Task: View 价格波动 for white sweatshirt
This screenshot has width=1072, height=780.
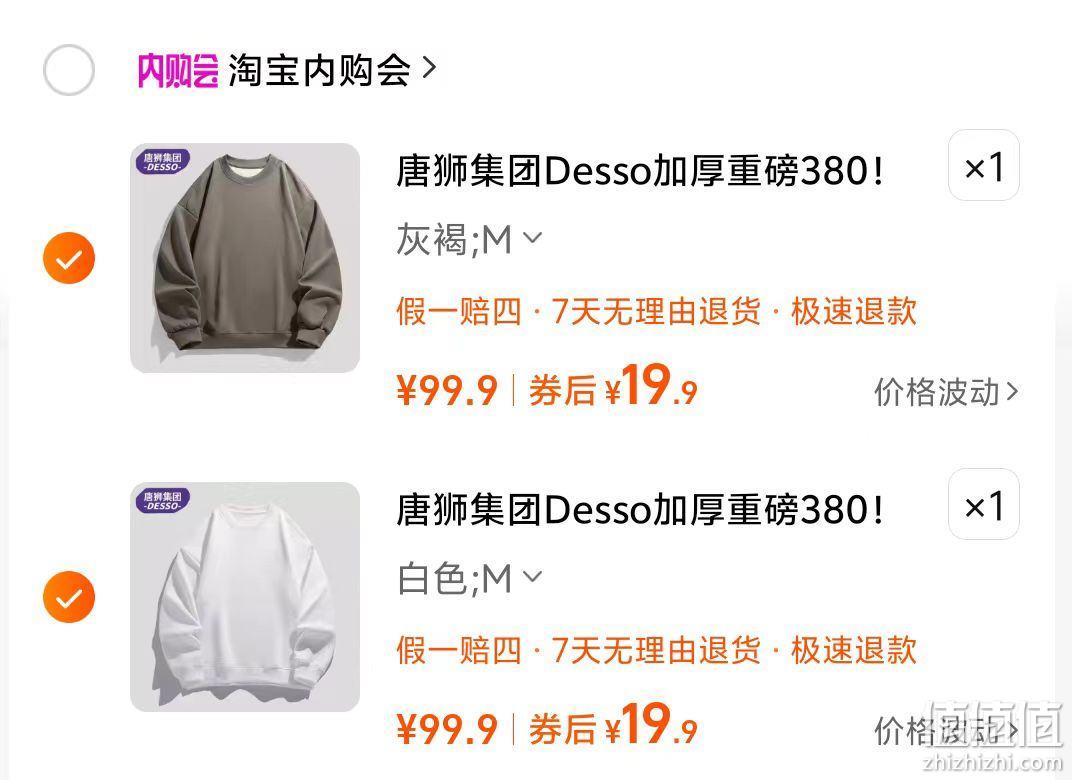Action: pyautogui.click(x=946, y=731)
